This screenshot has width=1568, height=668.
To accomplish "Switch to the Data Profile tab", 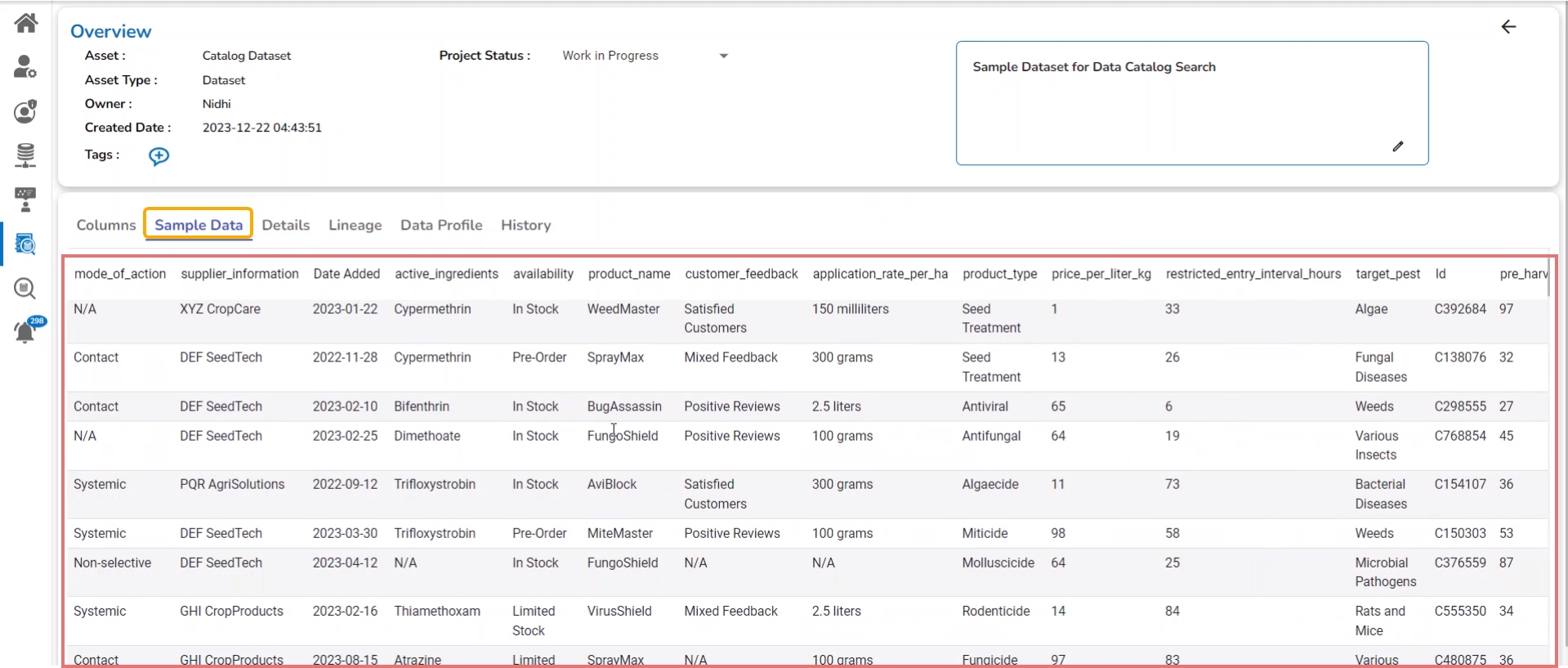I will (x=441, y=225).
